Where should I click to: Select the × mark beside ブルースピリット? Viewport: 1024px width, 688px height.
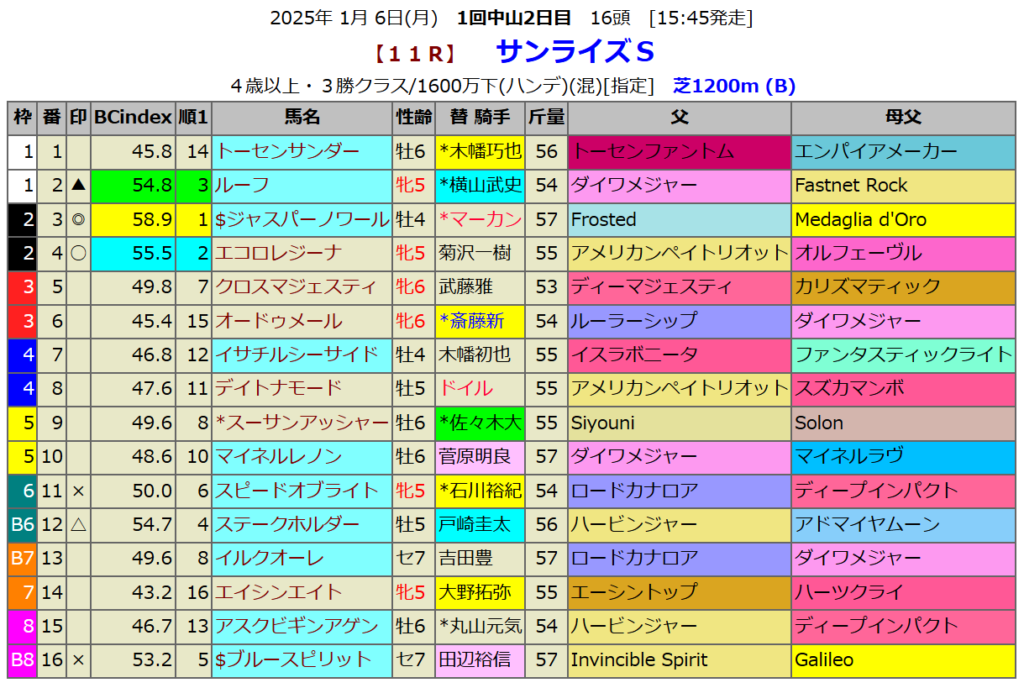click(78, 660)
